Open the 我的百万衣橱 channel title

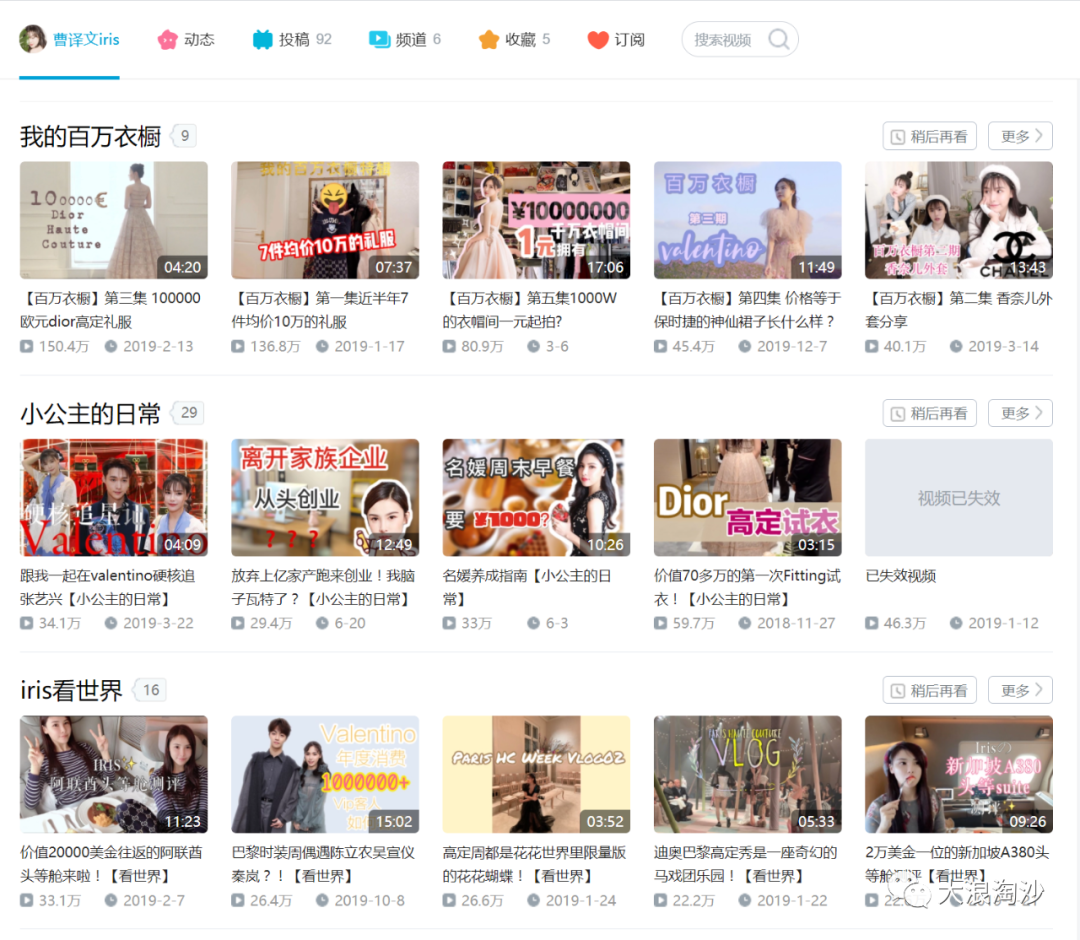[90, 136]
